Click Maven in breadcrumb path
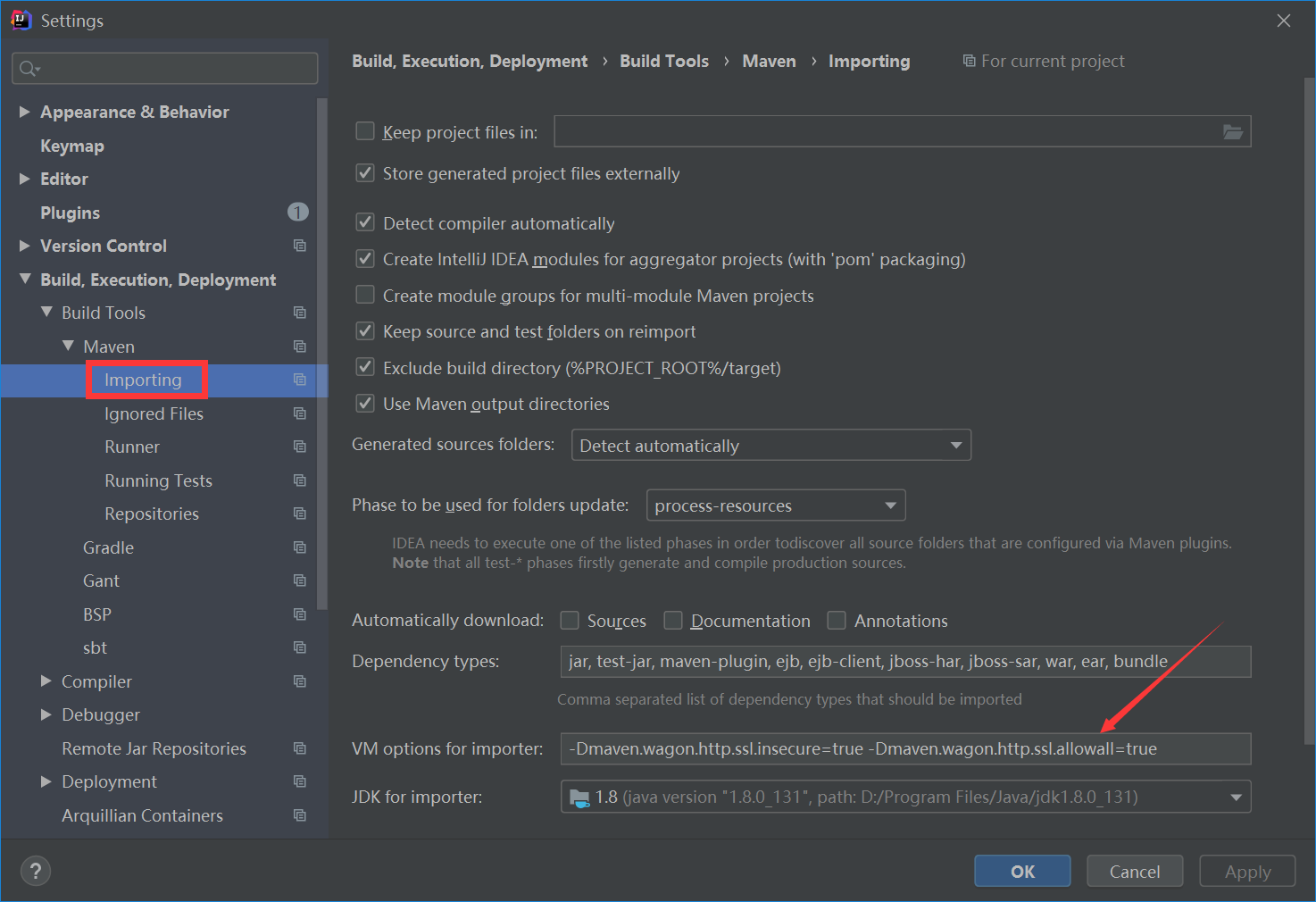The image size is (1316, 902). coord(769,61)
